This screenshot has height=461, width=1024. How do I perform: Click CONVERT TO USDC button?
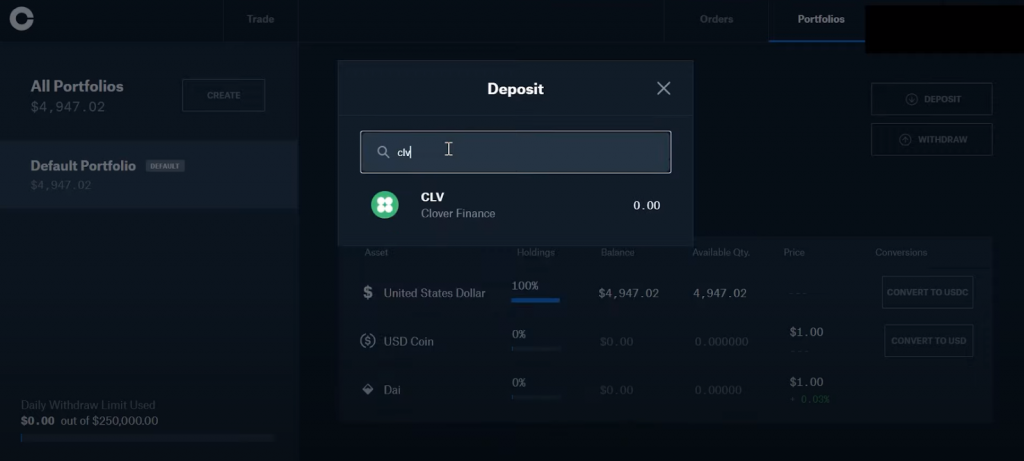tap(927, 292)
